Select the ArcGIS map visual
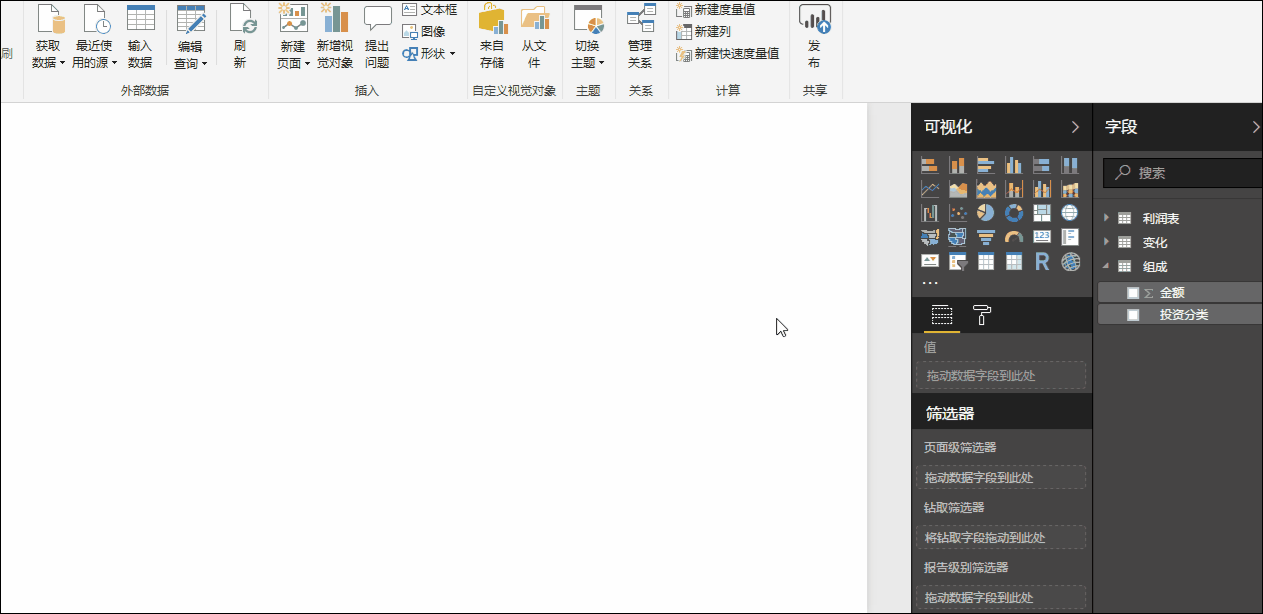1263x614 pixels. [1070, 261]
